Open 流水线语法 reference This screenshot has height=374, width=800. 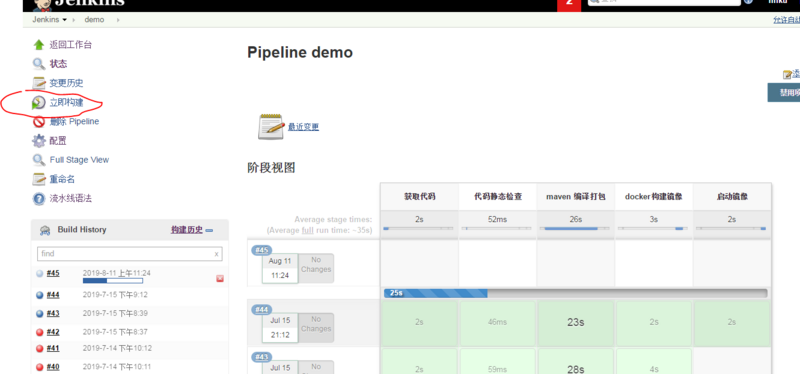coord(71,198)
